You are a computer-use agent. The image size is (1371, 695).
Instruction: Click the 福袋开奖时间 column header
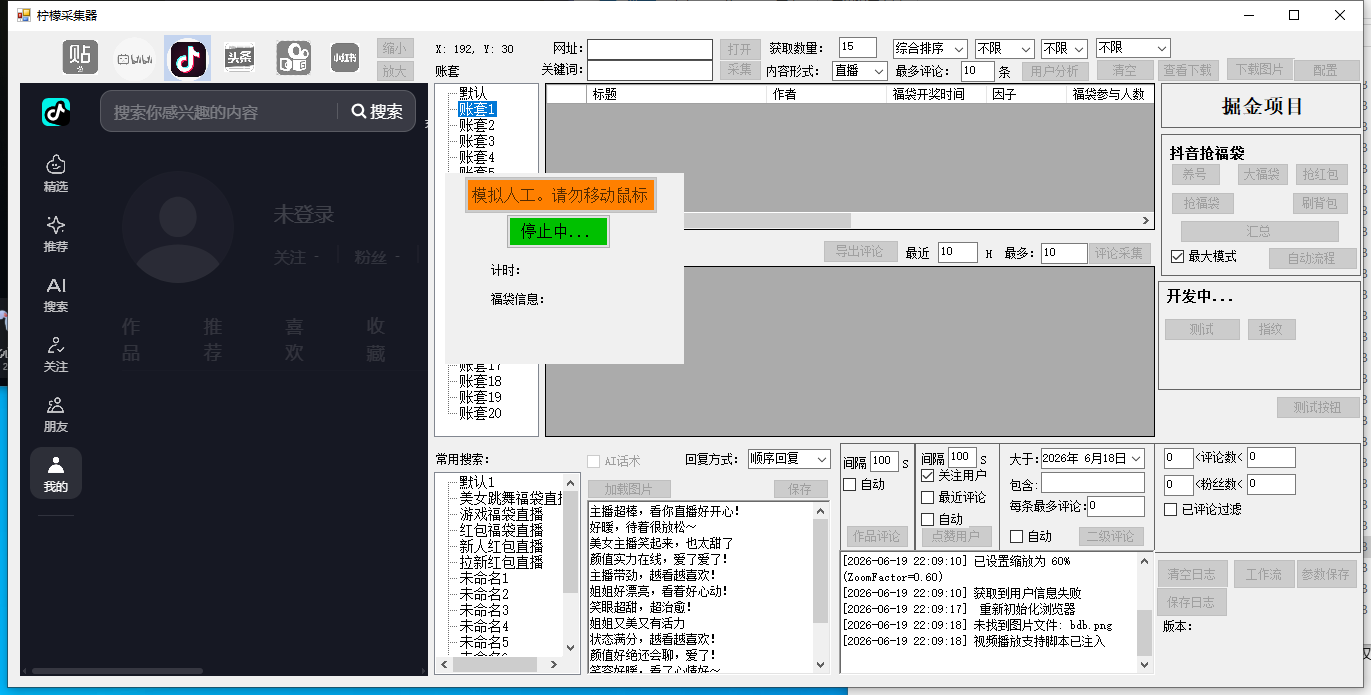[937, 94]
